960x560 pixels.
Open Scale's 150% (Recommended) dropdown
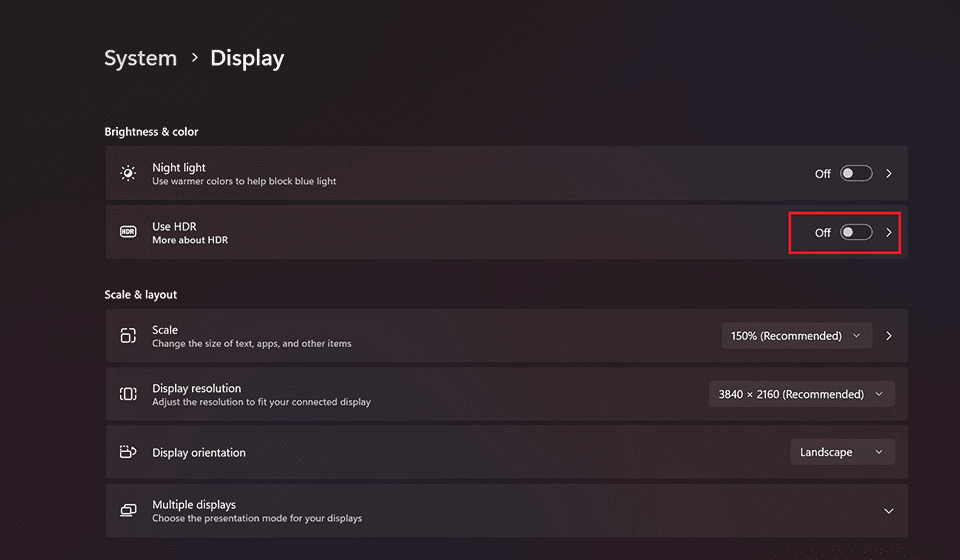(x=797, y=335)
